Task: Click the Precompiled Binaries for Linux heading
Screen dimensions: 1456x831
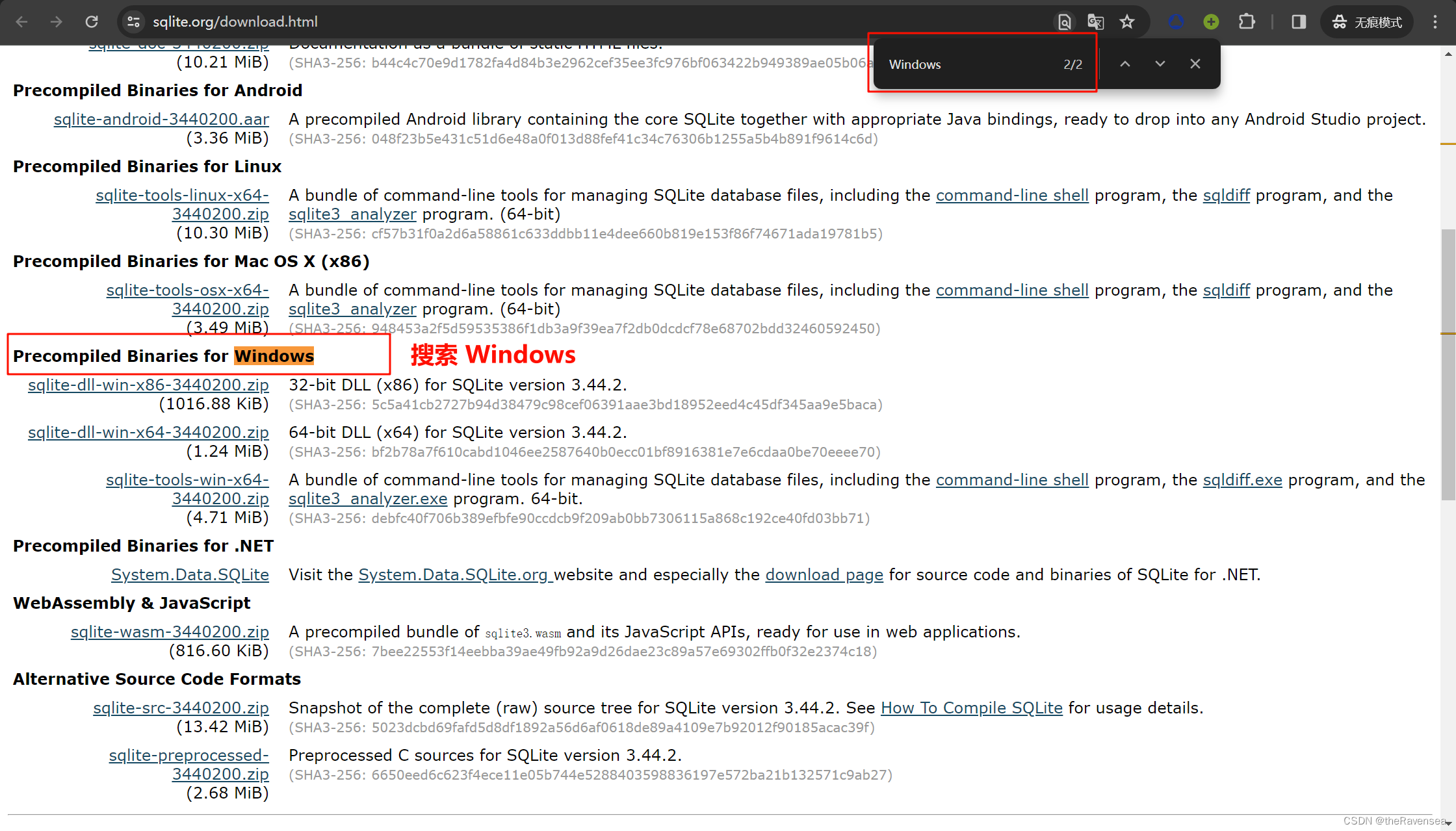Action: click(147, 166)
